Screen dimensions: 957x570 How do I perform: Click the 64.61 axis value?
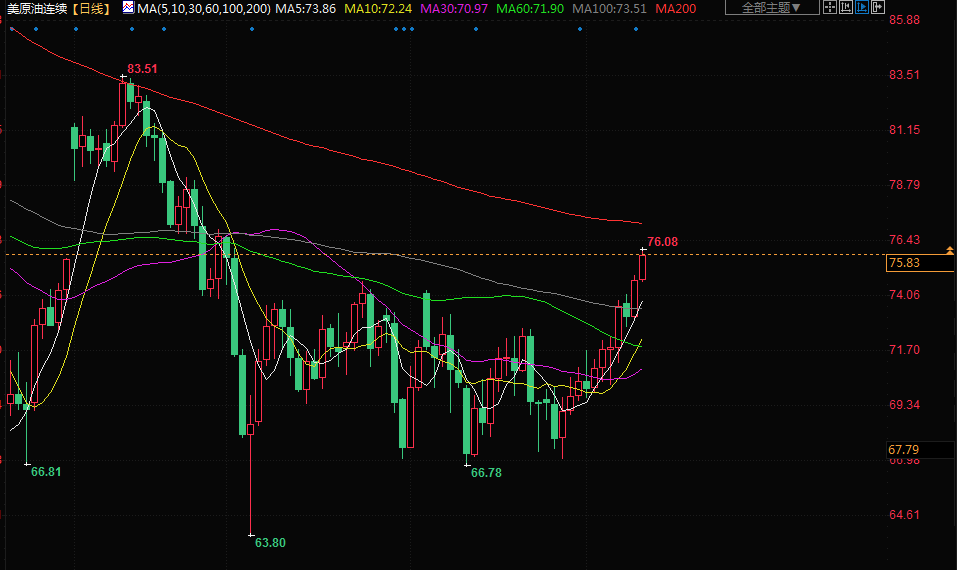pyautogui.click(x=904, y=514)
